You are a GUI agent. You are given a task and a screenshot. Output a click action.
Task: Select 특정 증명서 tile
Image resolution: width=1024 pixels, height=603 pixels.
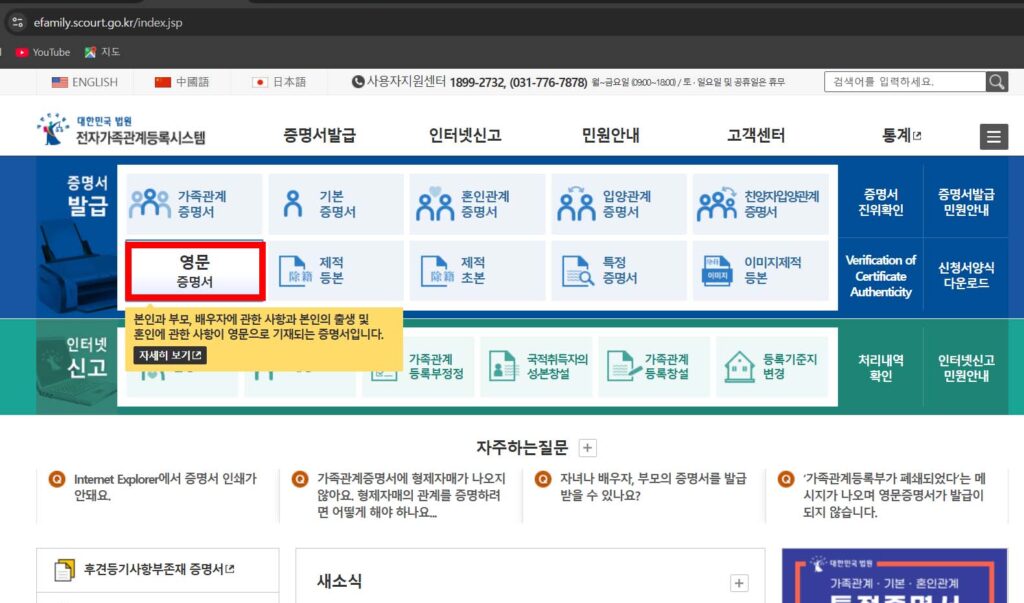619,270
